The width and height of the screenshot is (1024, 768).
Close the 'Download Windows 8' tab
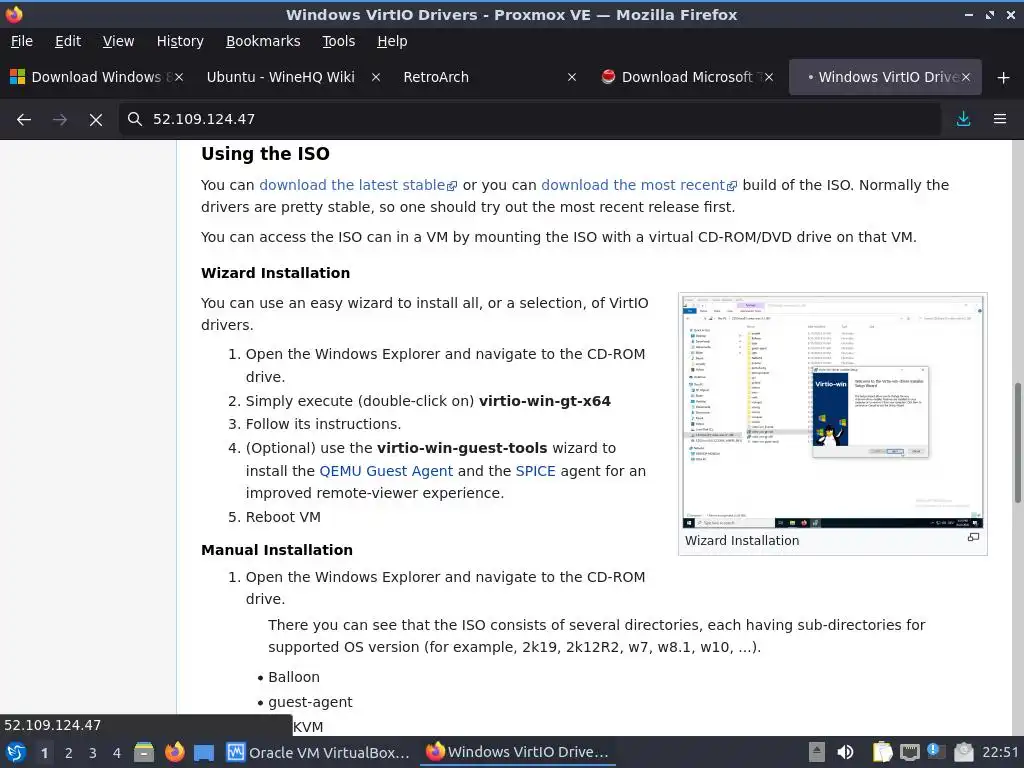click(x=179, y=77)
